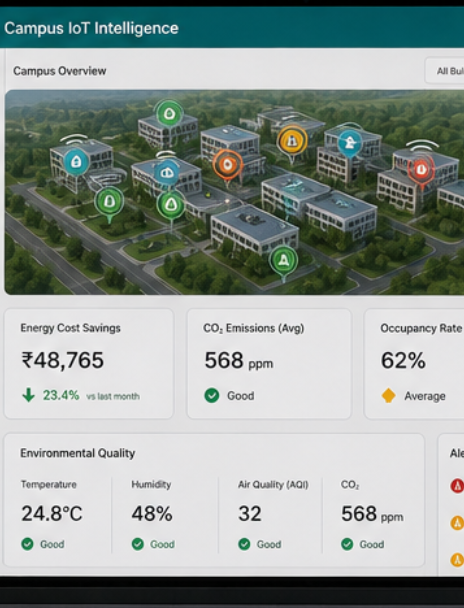The height and width of the screenshot is (608, 464).
Task: Open the All Buildings filter dropdown
Action: coord(445,71)
